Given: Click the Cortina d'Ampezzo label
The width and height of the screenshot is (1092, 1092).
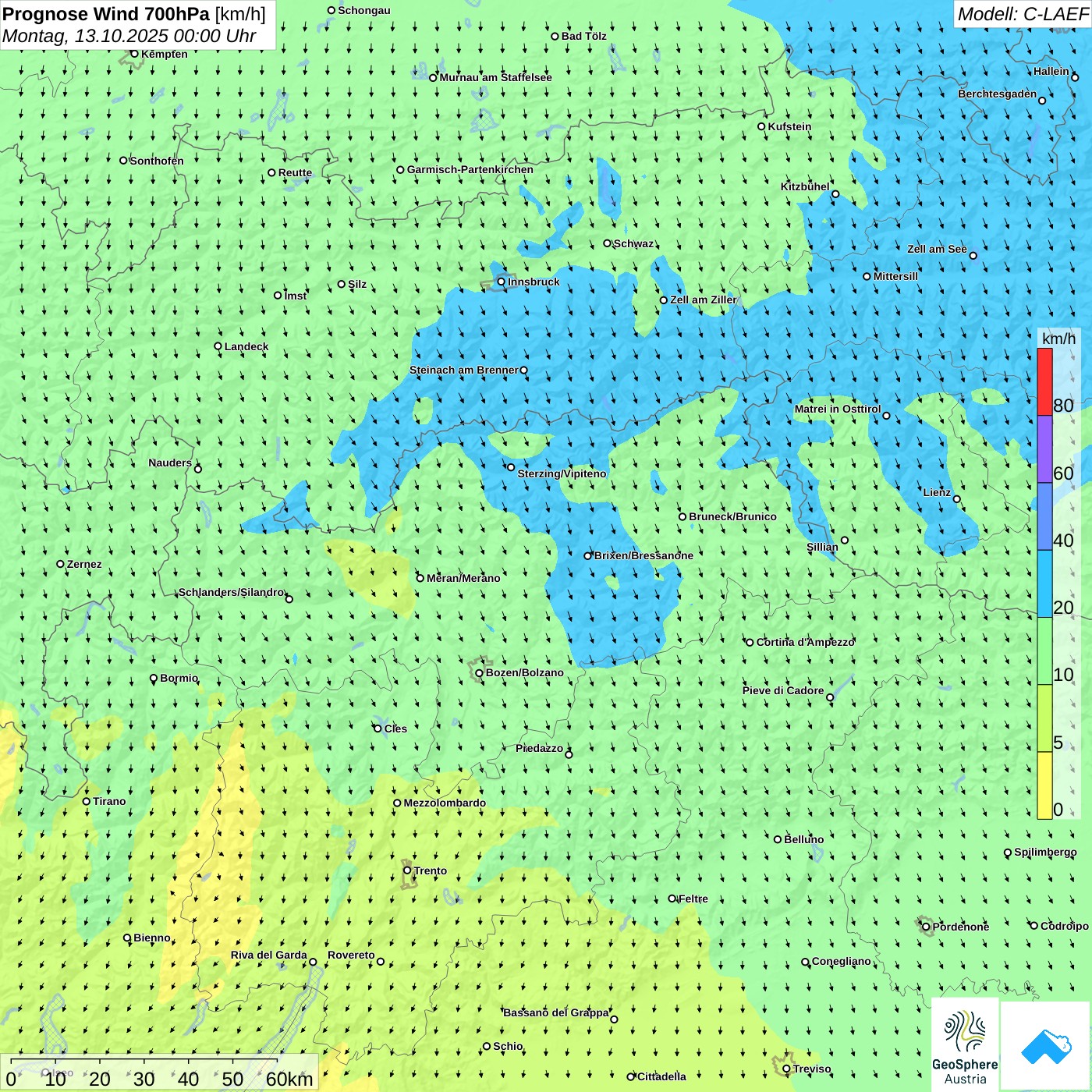Looking at the screenshot, I should (806, 642).
